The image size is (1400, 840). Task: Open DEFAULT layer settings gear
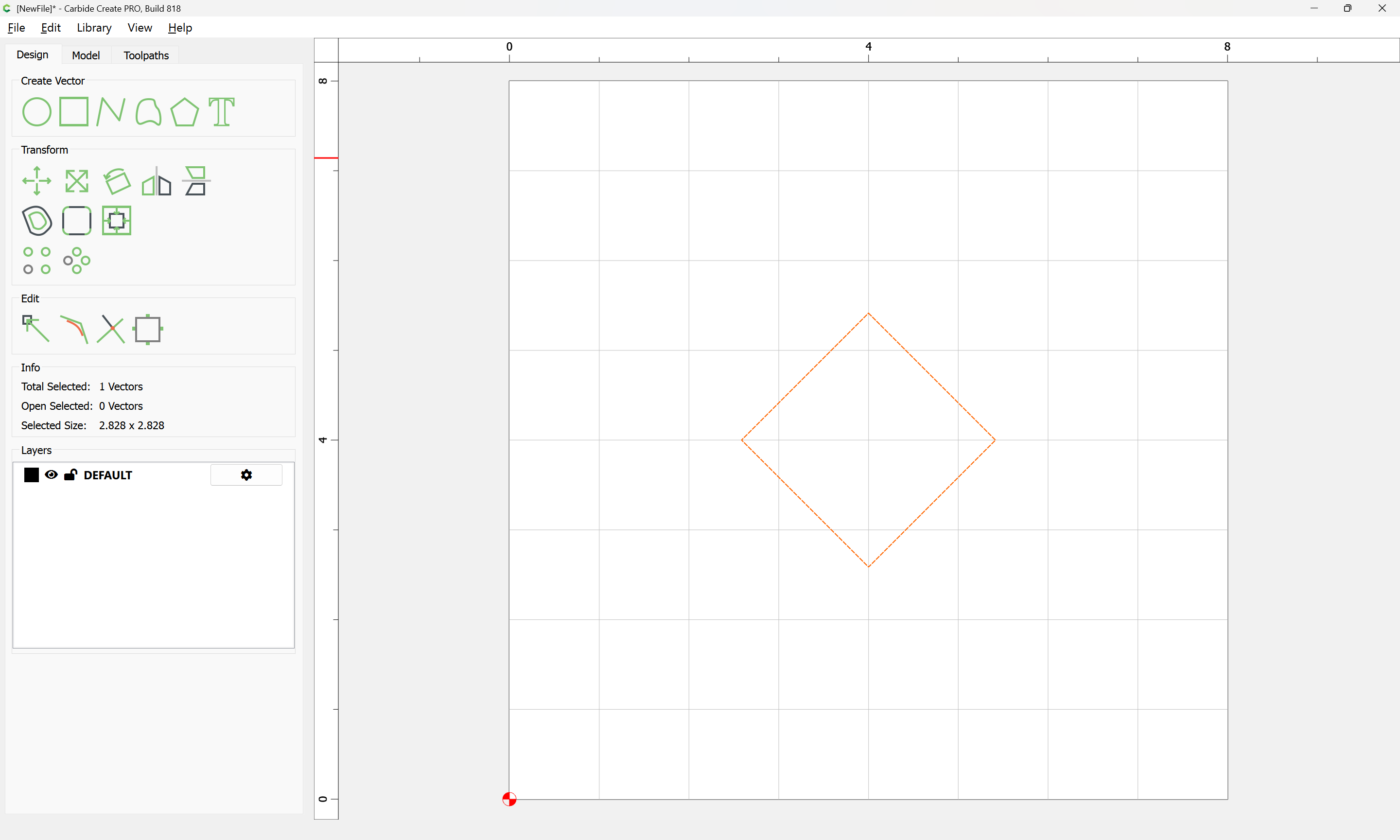pos(246,475)
